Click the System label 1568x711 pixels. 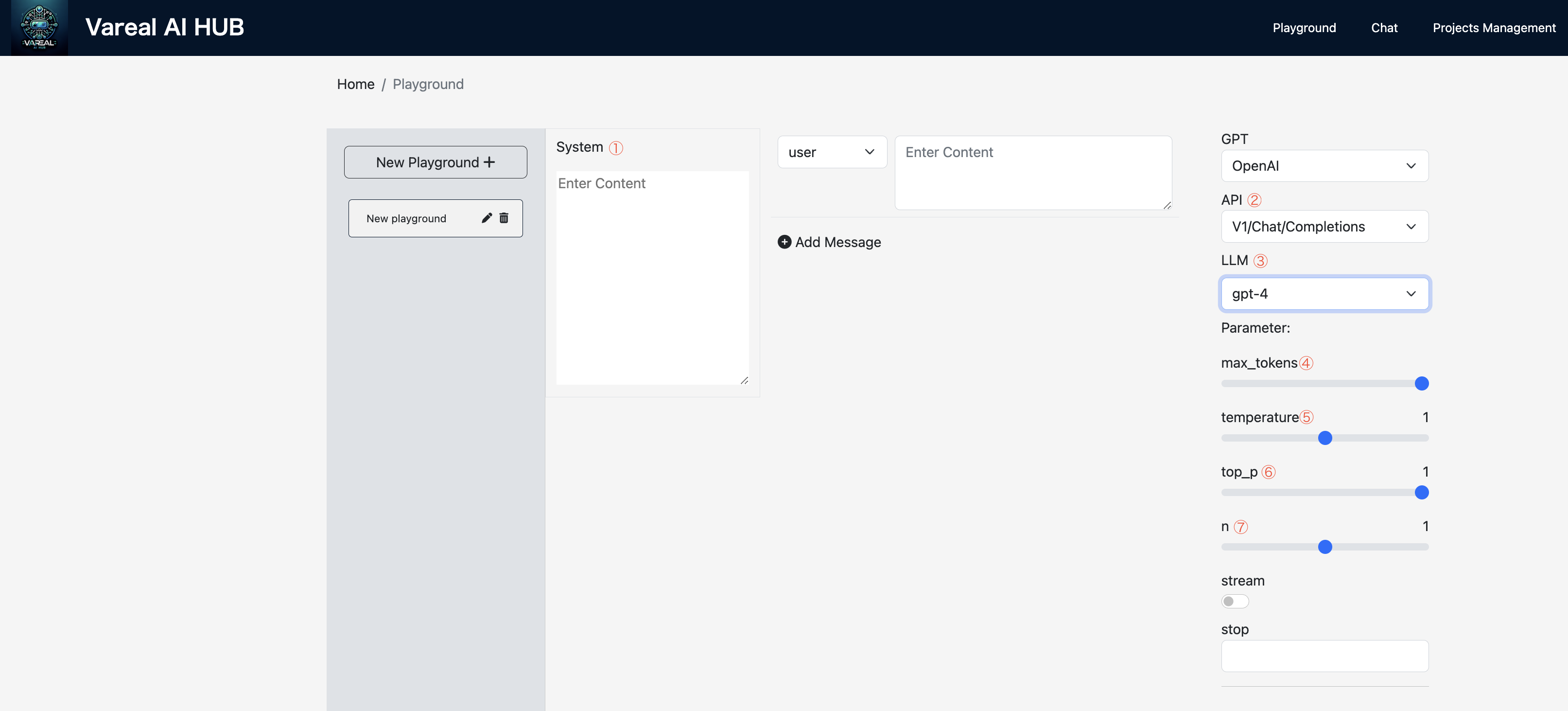579,147
